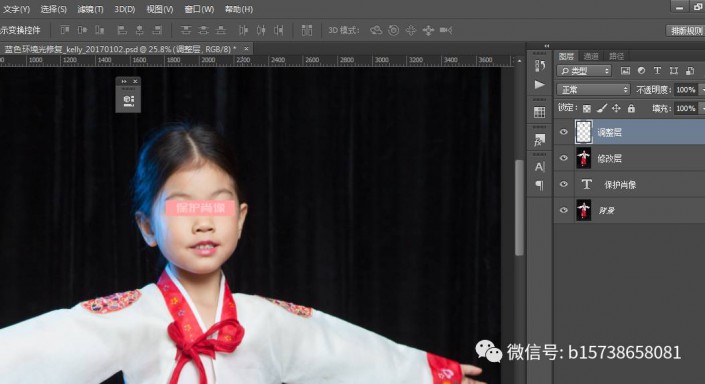705x384 pixels.
Task: Click the distribute left edges icon
Action: point(243,30)
